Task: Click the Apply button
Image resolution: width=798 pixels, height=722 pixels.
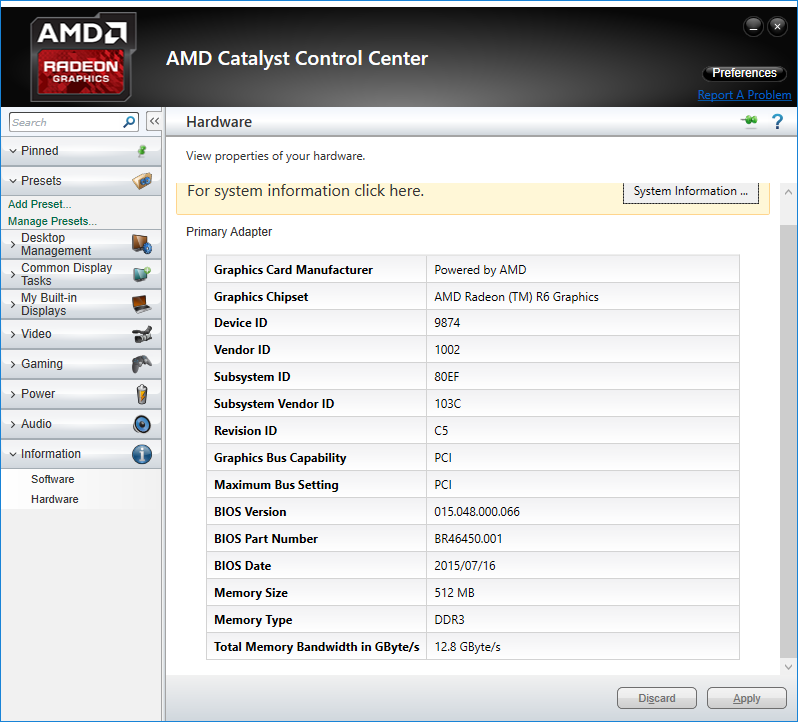Action: pyautogui.click(x=747, y=698)
